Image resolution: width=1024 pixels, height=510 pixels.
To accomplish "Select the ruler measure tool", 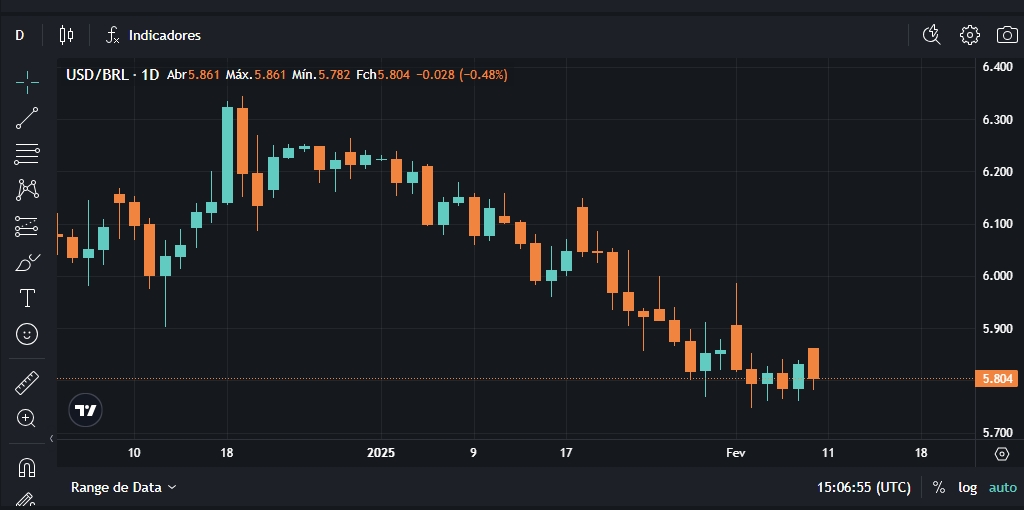I will coord(27,382).
